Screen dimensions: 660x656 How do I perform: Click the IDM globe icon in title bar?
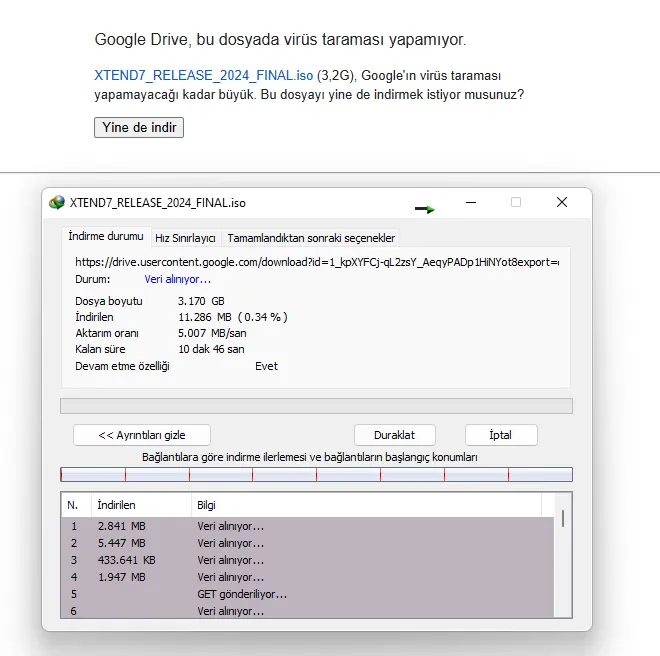tap(57, 203)
